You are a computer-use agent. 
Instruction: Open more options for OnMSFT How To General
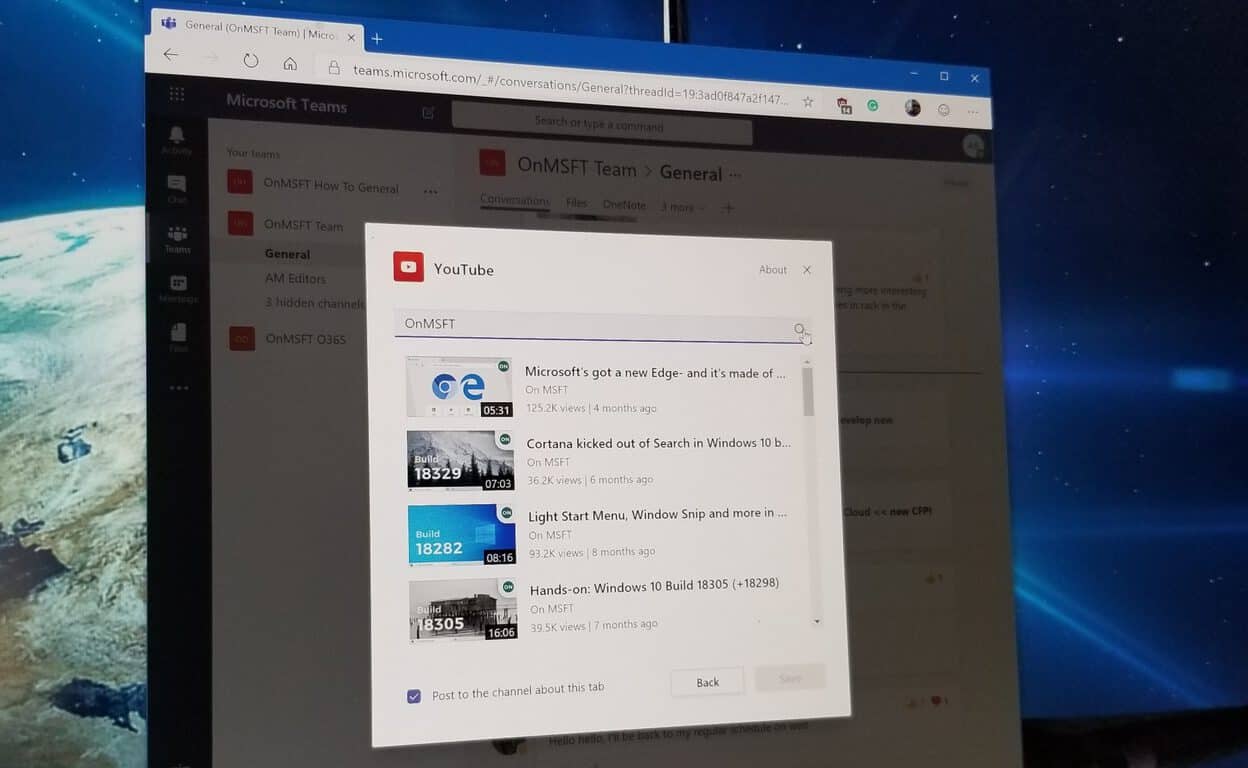click(430, 191)
